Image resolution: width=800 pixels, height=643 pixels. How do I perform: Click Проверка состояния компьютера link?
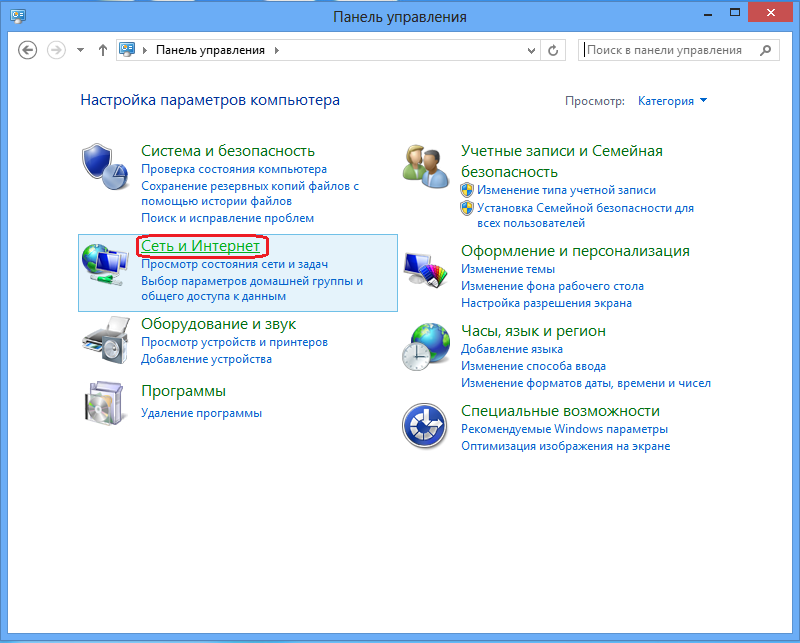(234, 169)
